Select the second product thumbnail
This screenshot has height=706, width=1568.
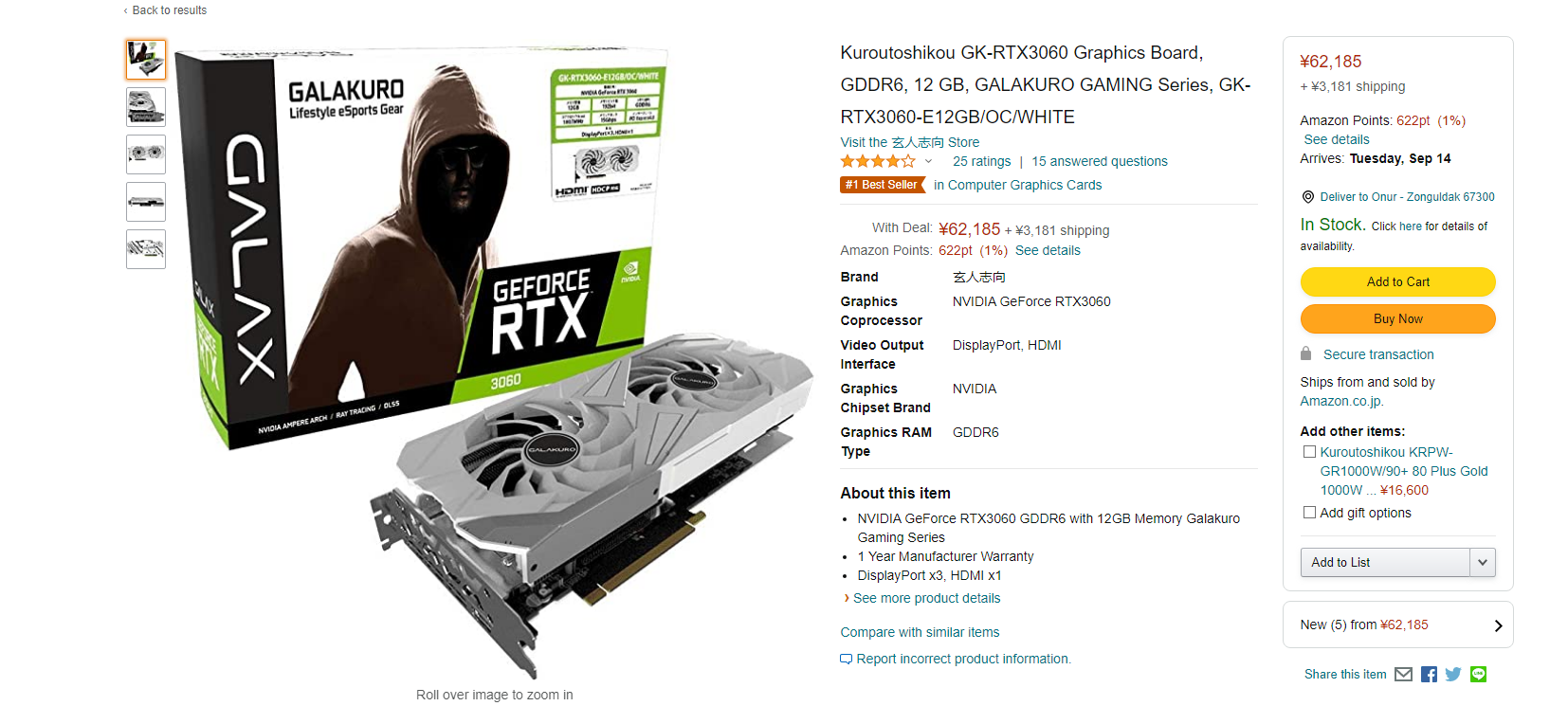tap(146, 107)
